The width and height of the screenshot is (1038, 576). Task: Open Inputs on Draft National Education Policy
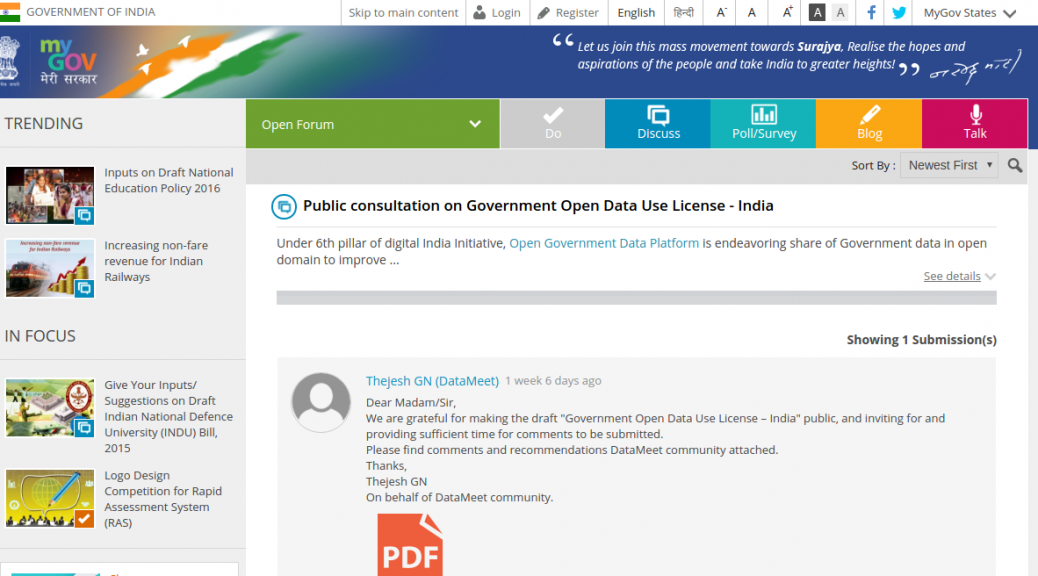pos(169,180)
